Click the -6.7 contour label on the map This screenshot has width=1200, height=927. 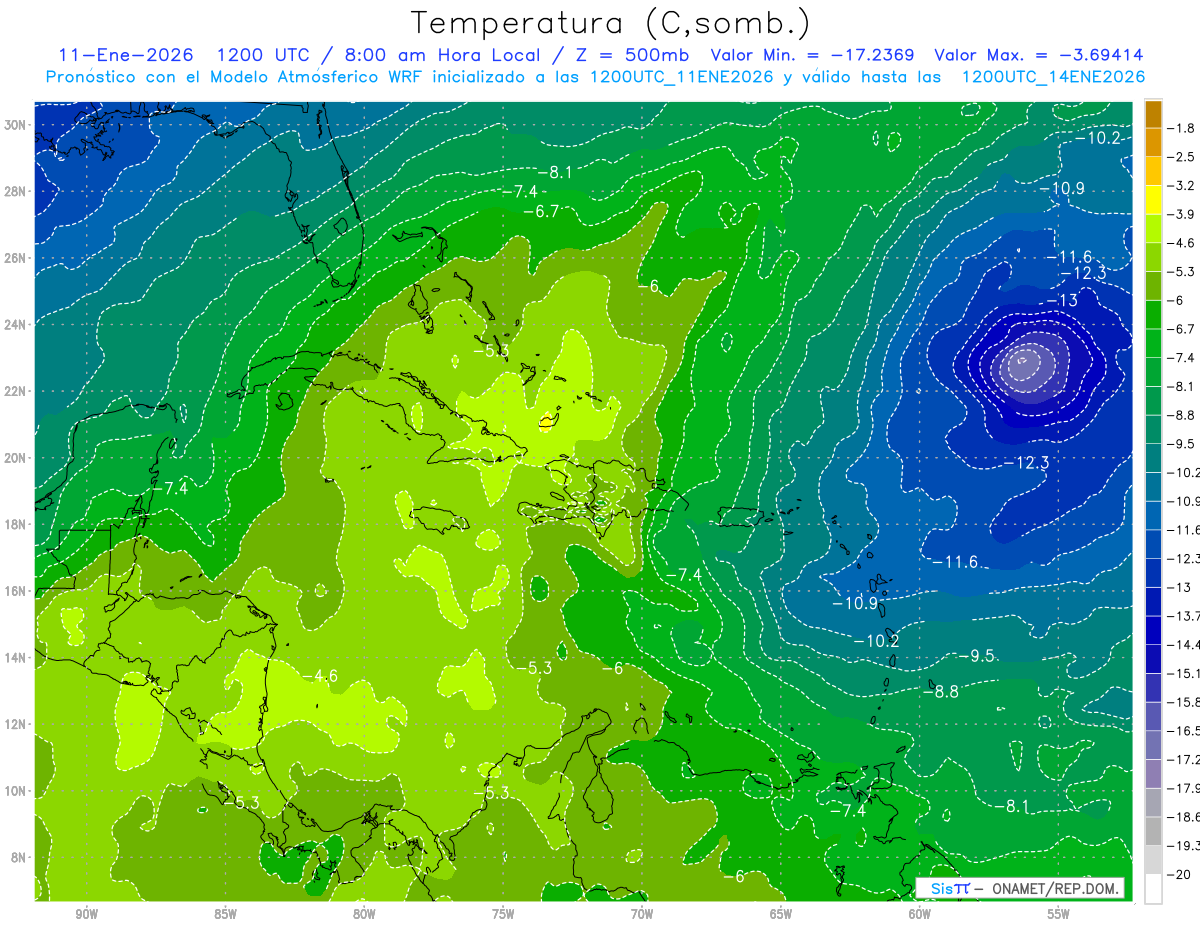pos(539,211)
